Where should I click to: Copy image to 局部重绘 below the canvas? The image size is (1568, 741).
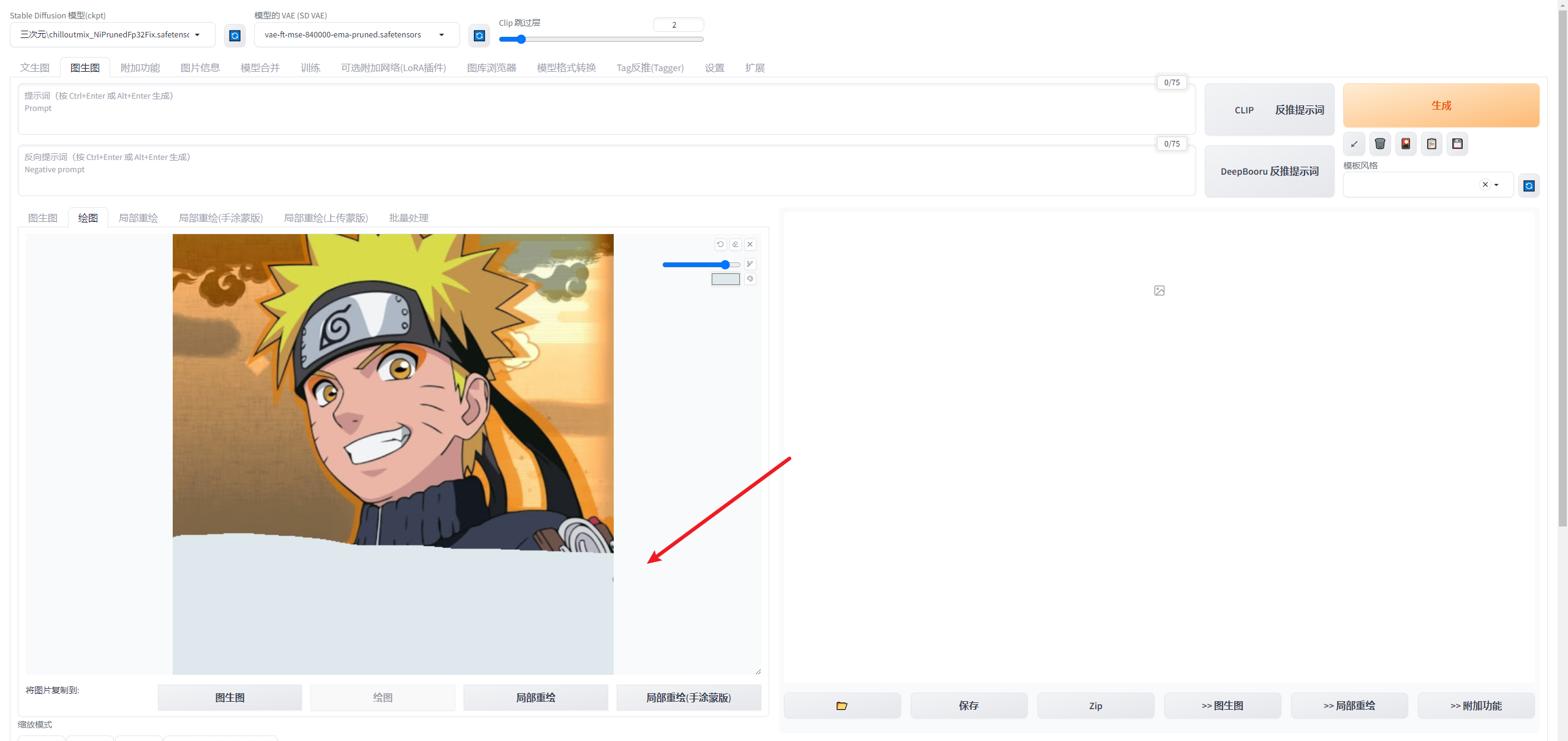coord(536,697)
